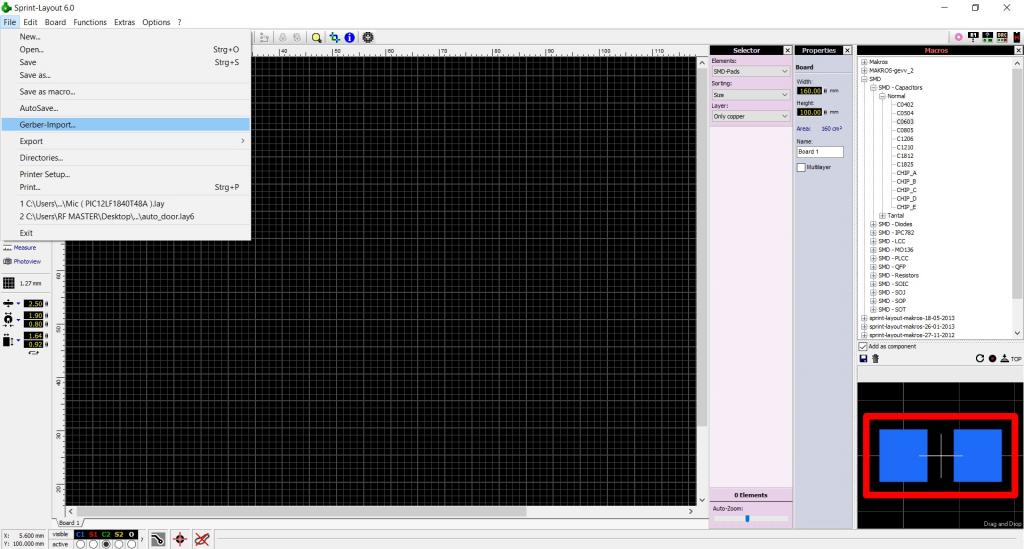The width and height of the screenshot is (1024, 549).
Task: Uncheck Add as component checkbox
Action: coord(863,346)
